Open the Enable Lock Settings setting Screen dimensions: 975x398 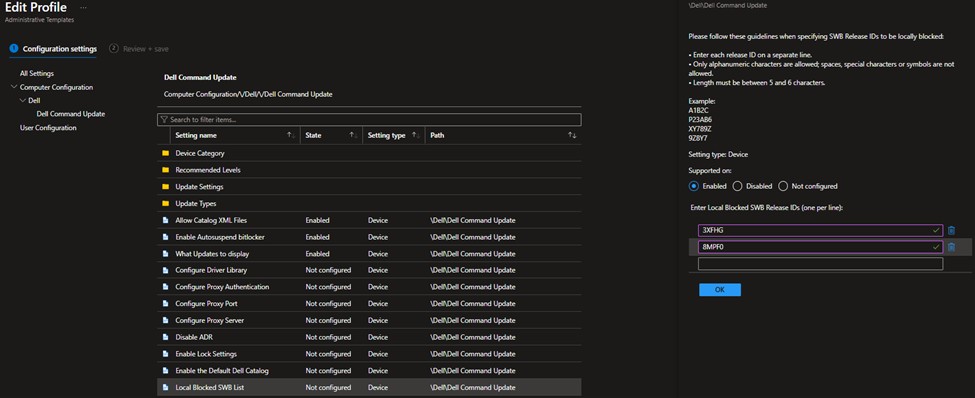pyautogui.click(x=206, y=354)
